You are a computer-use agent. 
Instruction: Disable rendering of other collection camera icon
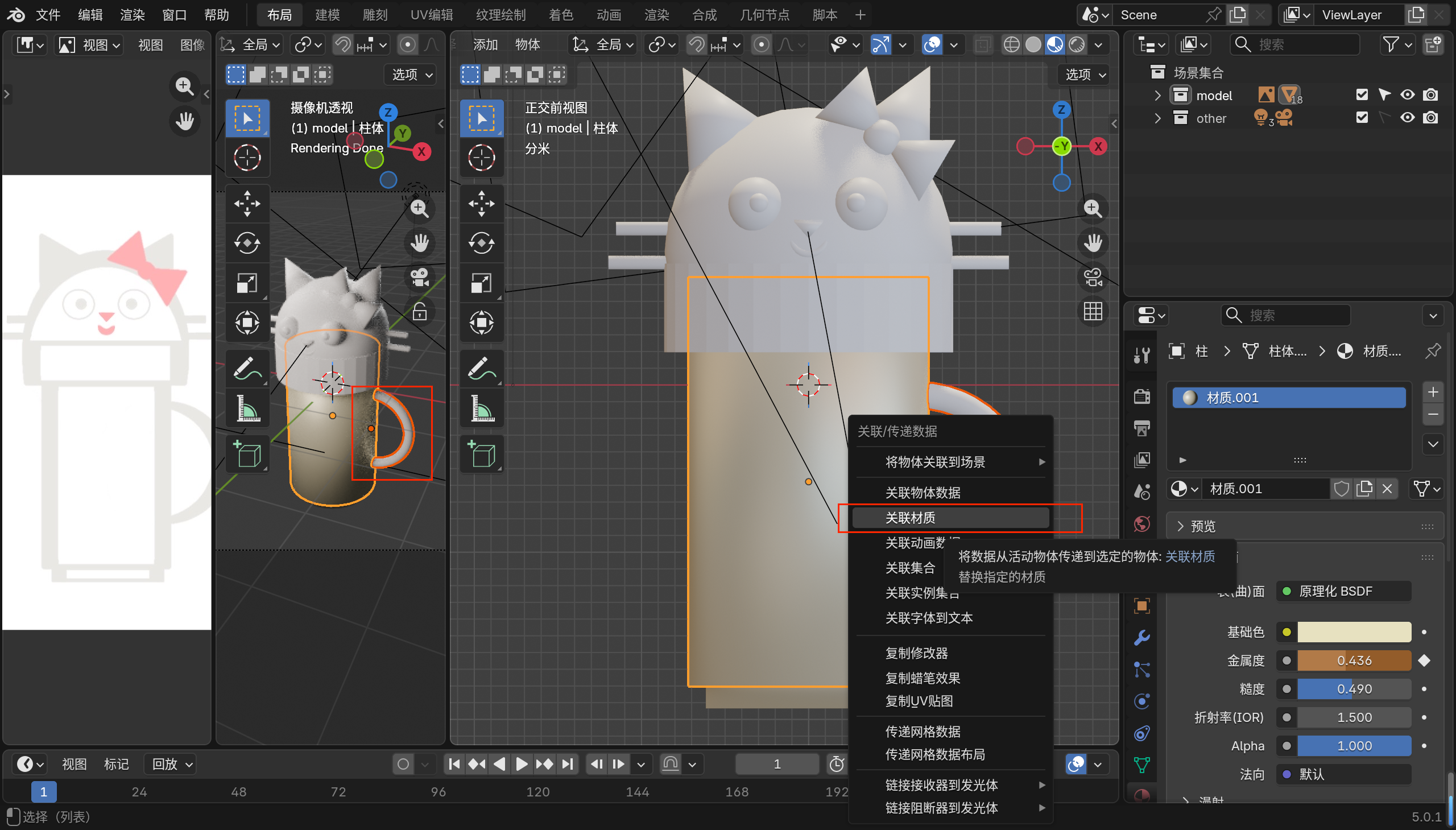coord(1430,117)
